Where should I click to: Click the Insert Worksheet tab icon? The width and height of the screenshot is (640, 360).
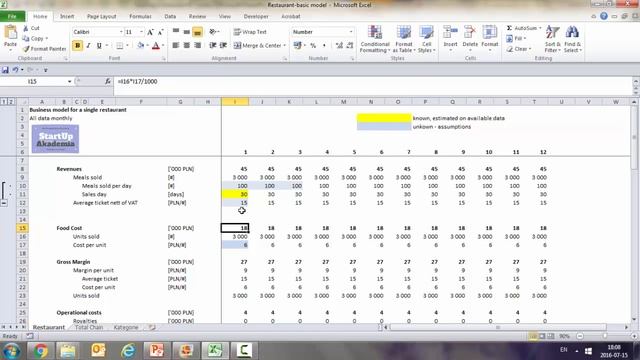(151, 327)
